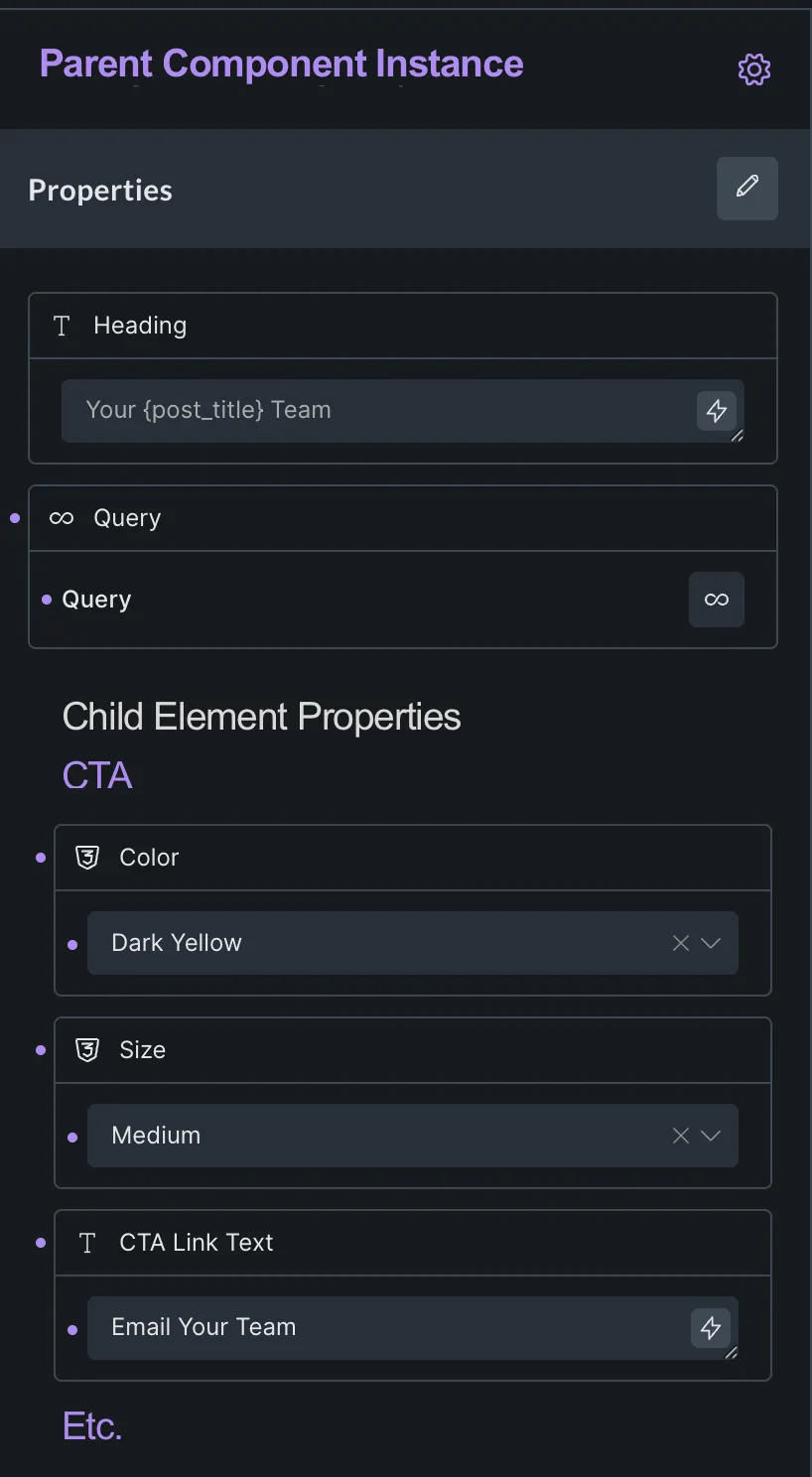Click the dynamic data bolt in CTA Link Text
This screenshot has width=812, height=1477.
[x=711, y=1328]
